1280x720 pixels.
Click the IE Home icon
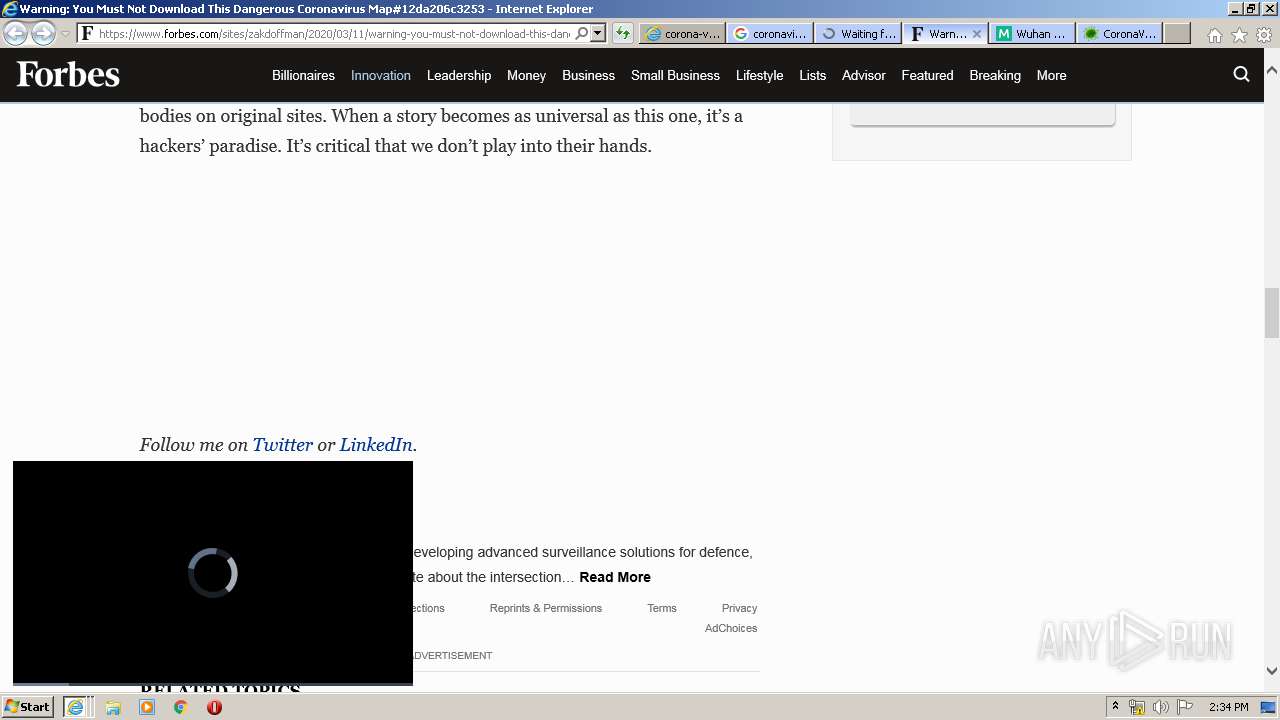(x=1214, y=35)
